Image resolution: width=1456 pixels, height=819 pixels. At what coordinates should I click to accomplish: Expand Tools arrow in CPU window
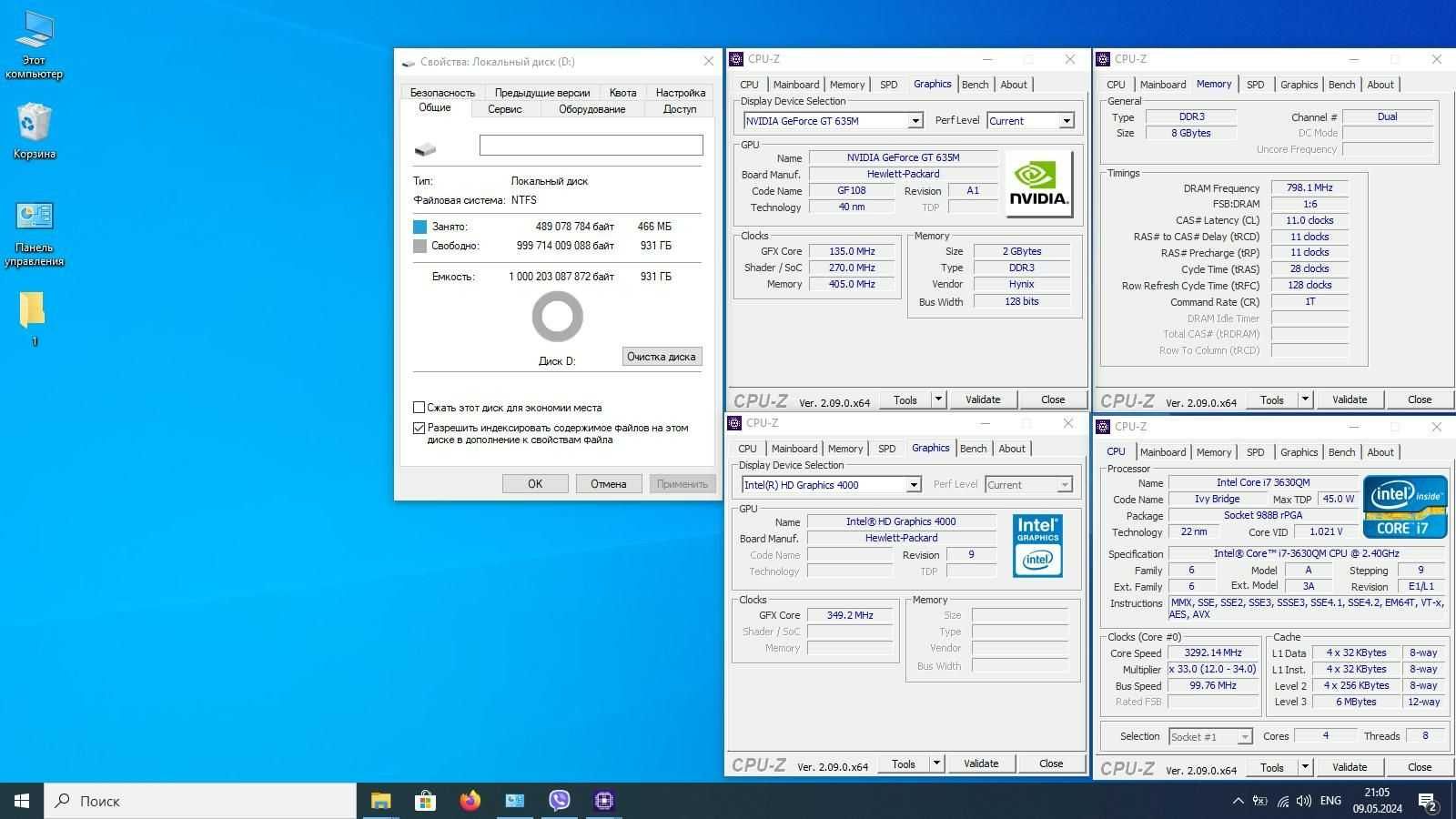(x=1304, y=767)
